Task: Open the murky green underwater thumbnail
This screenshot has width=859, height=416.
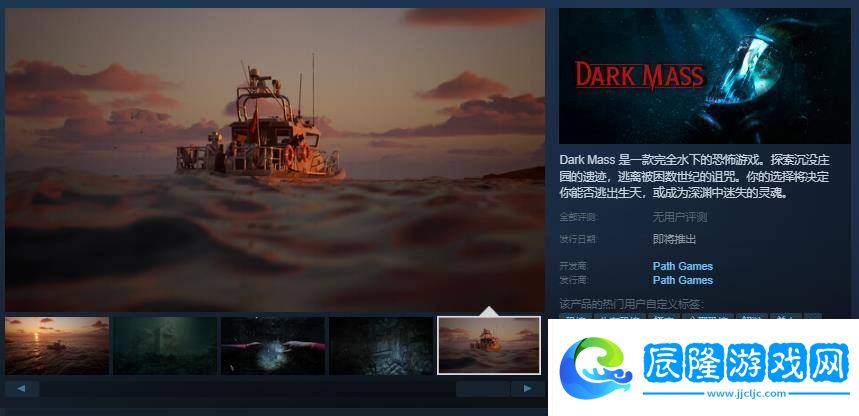Action: pos(165,346)
